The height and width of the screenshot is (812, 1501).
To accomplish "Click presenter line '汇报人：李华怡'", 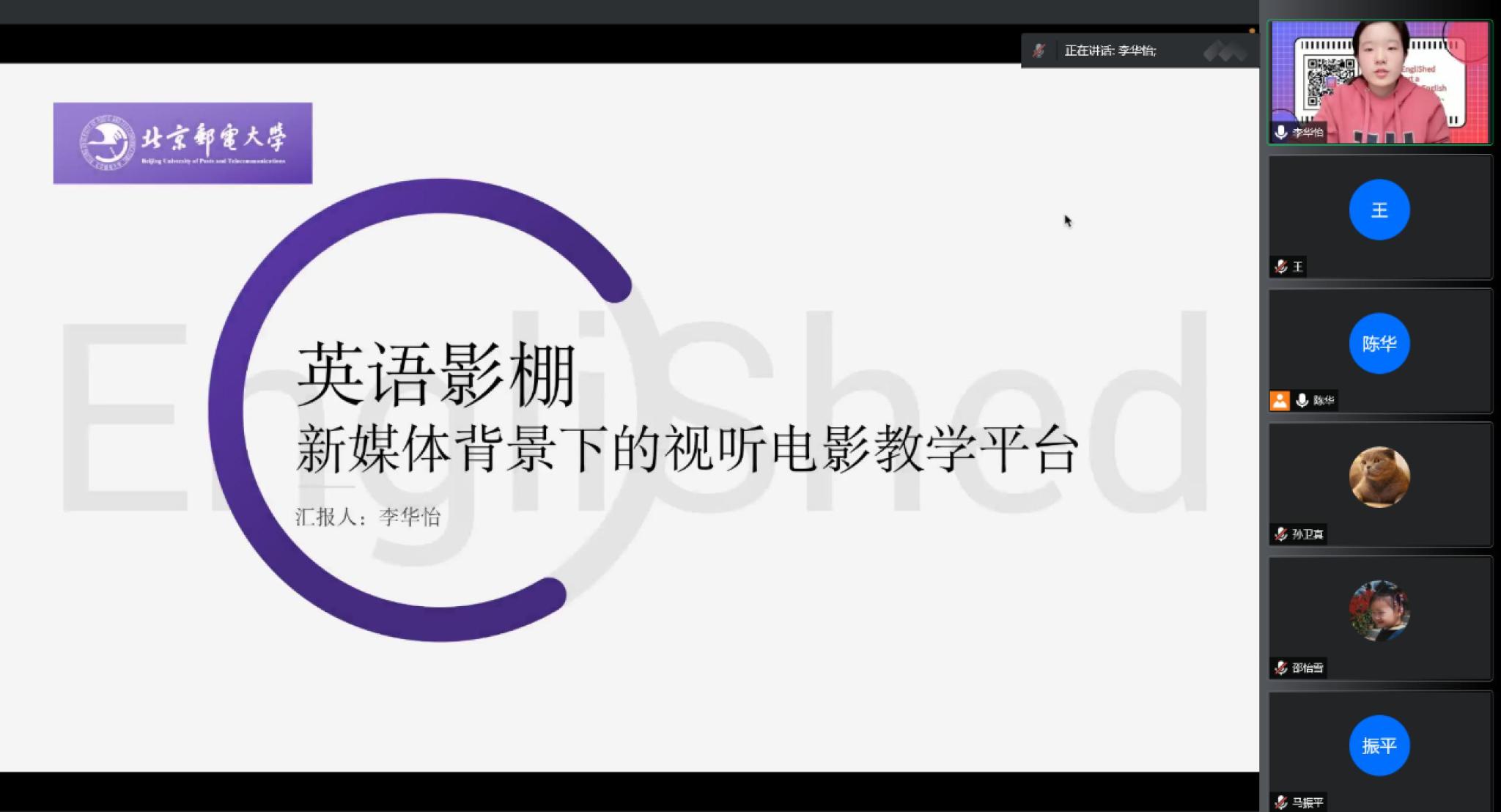I will 368,517.
